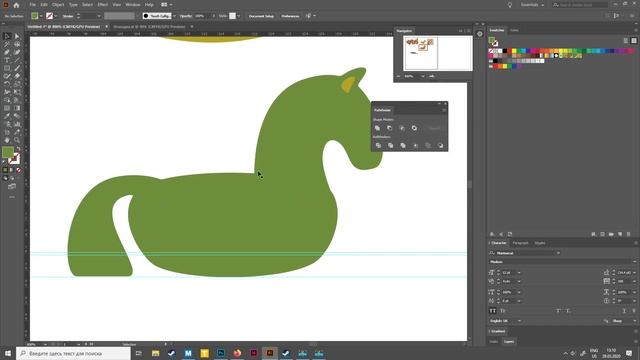Choose the Magic Wand tool
Screen dimensions: 640x360
pos(7,44)
